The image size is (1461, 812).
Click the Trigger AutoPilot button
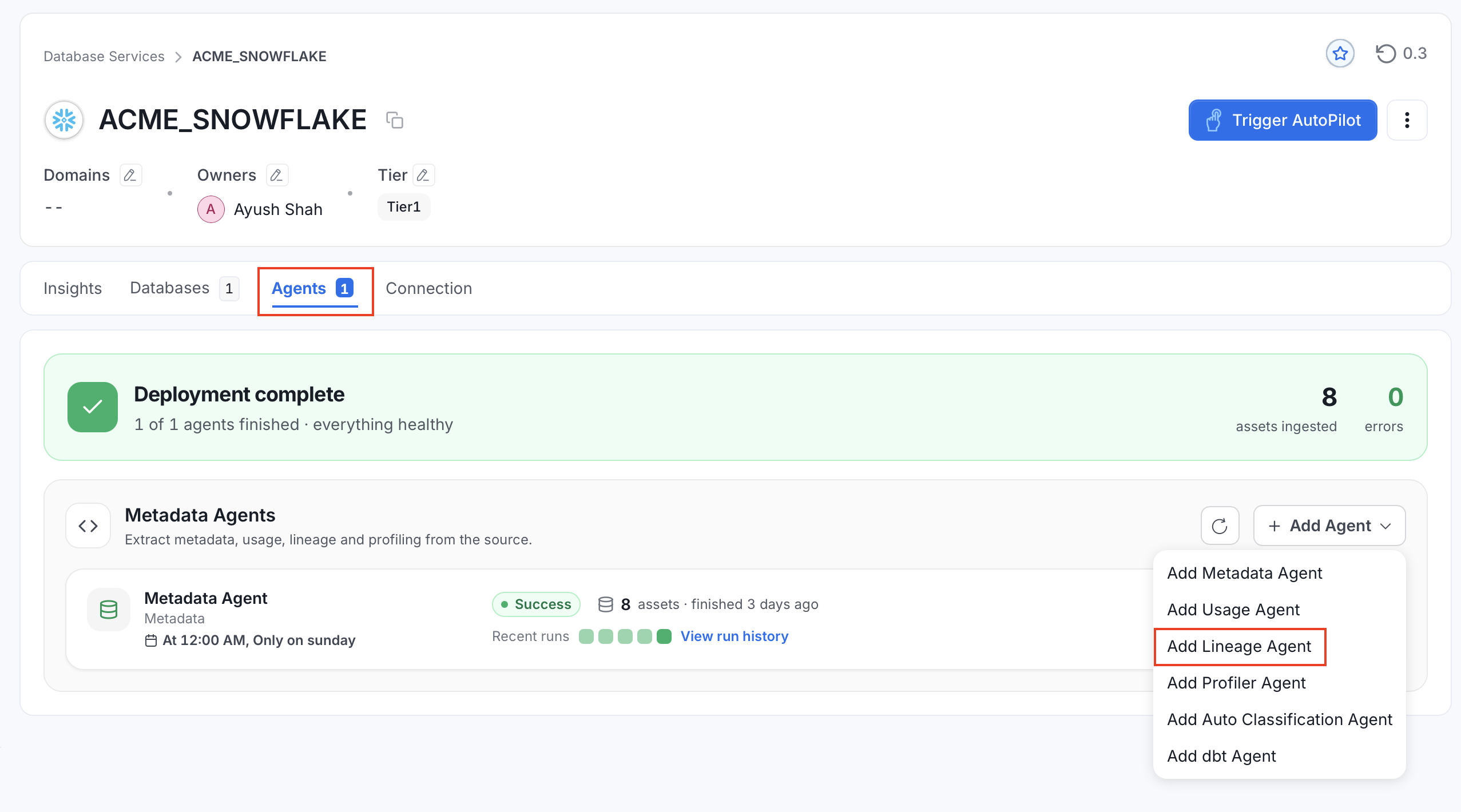pyautogui.click(x=1283, y=120)
